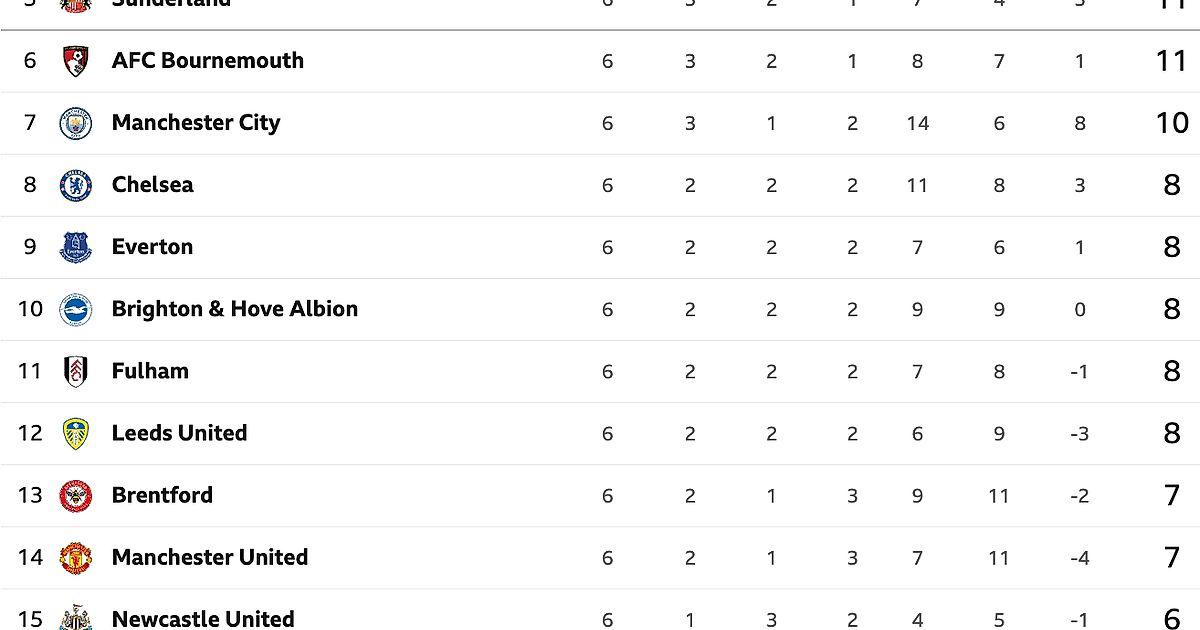Visit the Brighton & Hove Albion link
Image resolution: width=1200 pixels, height=630 pixels.
[234, 309]
